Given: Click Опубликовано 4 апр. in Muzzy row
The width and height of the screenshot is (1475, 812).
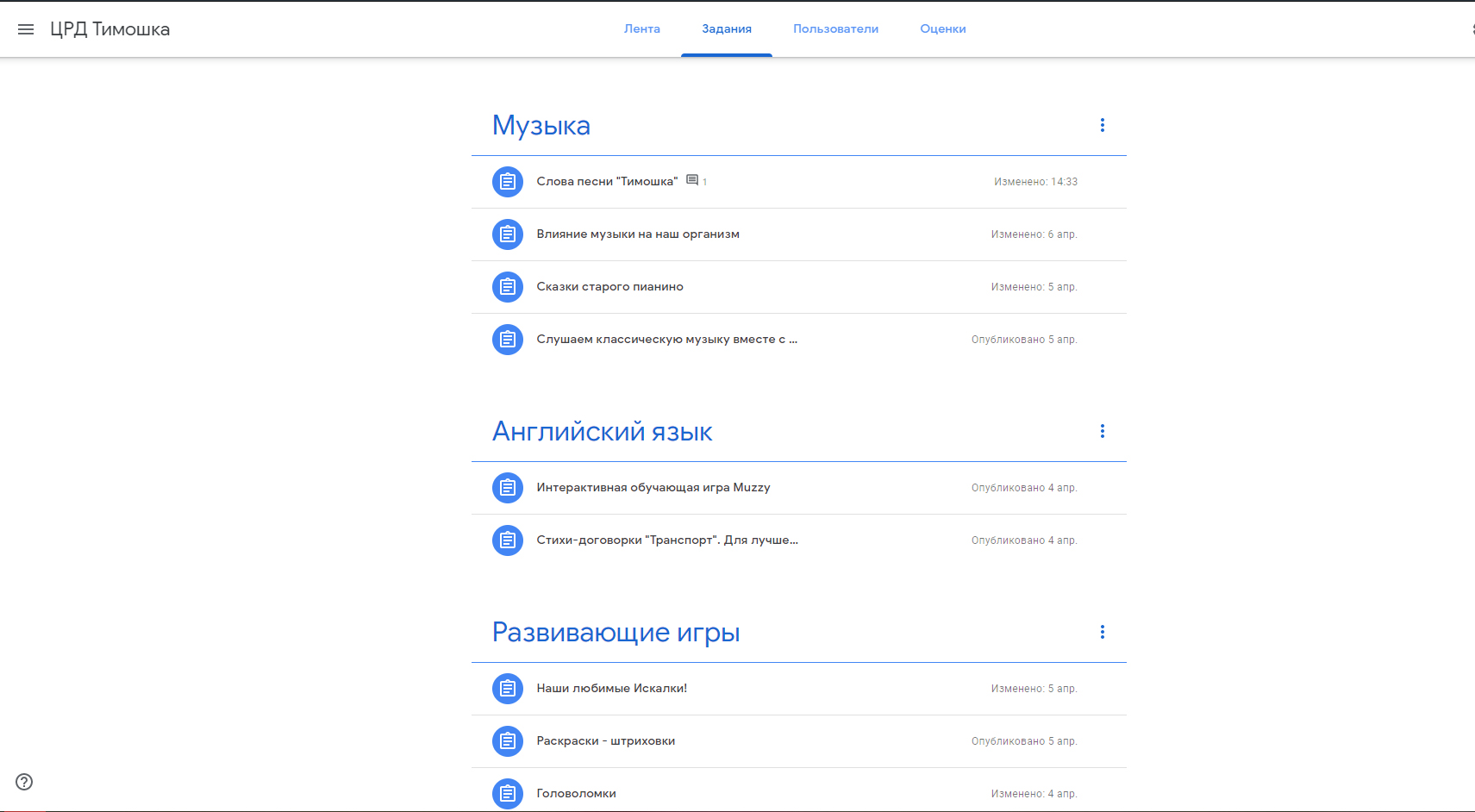Looking at the screenshot, I should 1024,488.
